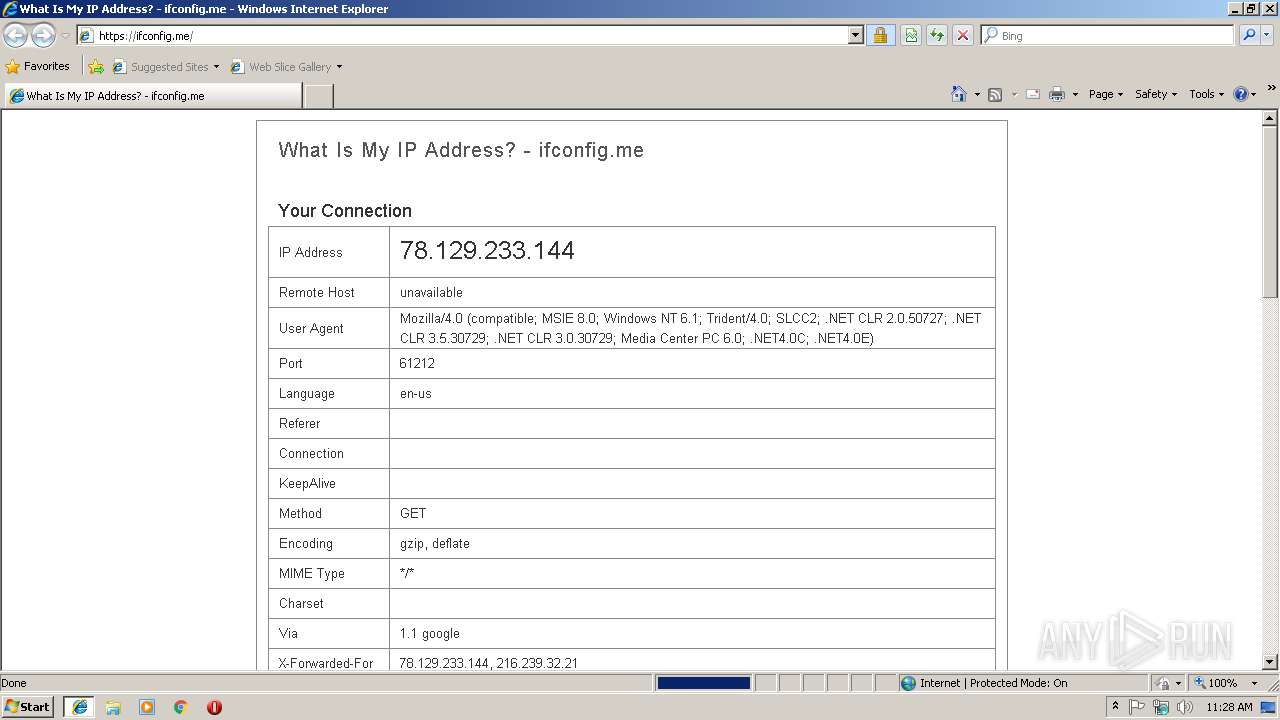Click the Via value 1.1 google
Screen dimensions: 1280x720
[x=430, y=633]
